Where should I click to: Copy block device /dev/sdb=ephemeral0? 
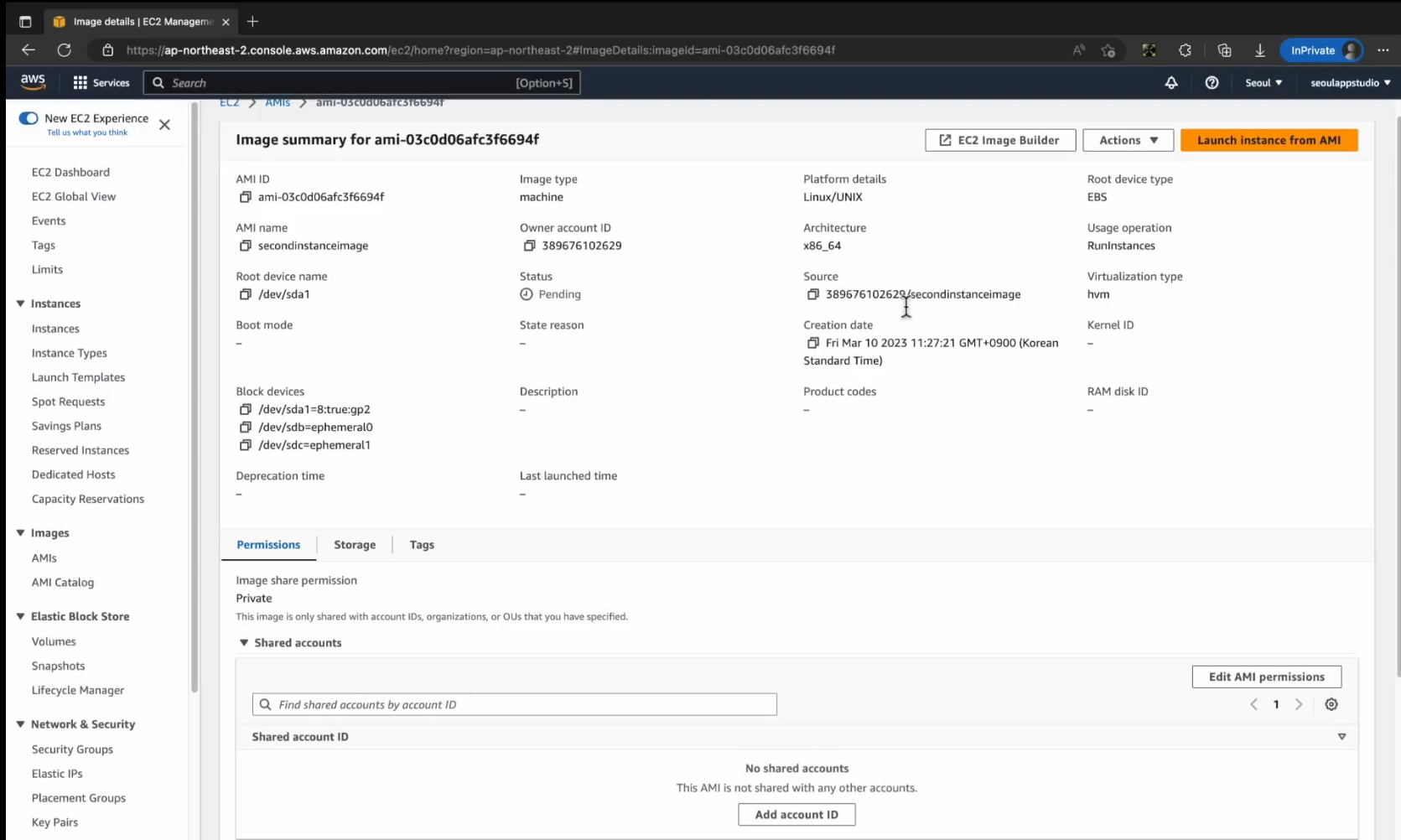pyautogui.click(x=245, y=427)
